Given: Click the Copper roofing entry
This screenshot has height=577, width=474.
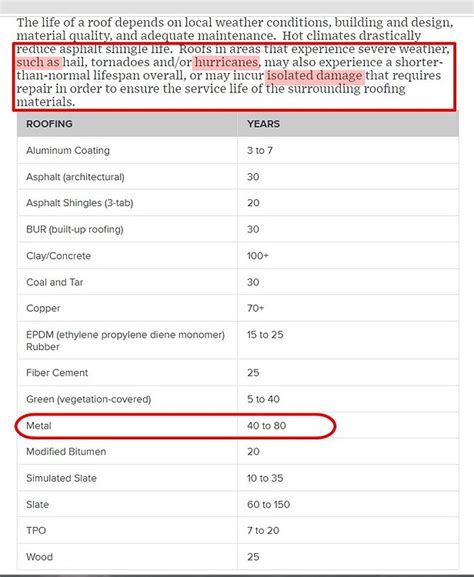Looking at the screenshot, I should tap(43, 308).
